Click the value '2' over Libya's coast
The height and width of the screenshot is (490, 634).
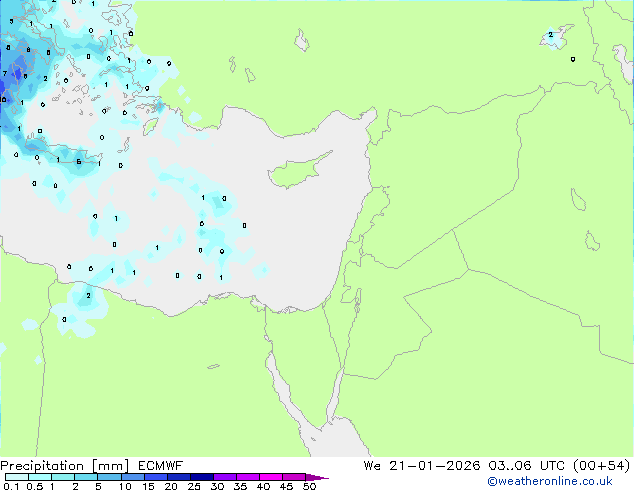pyautogui.click(x=88, y=296)
